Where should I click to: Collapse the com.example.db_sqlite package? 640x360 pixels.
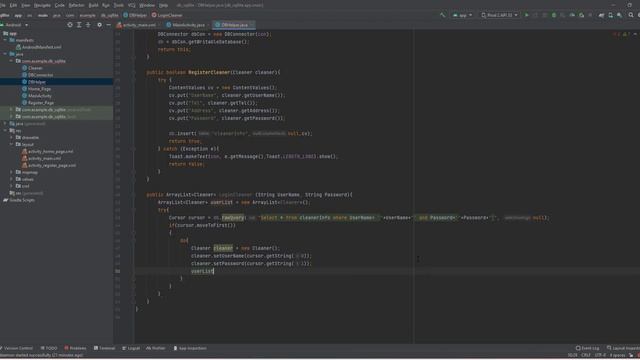click(11, 61)
